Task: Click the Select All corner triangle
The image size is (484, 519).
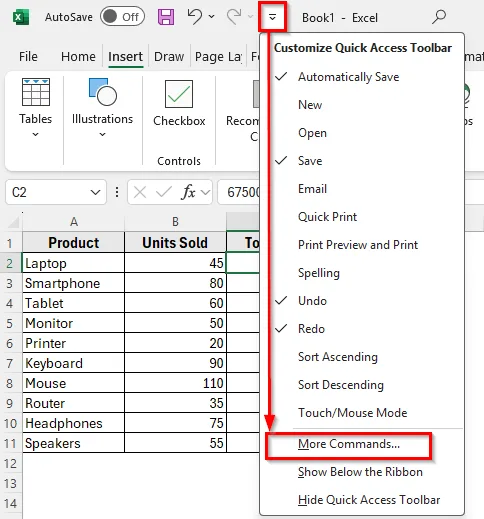Action: click(13, 222)
